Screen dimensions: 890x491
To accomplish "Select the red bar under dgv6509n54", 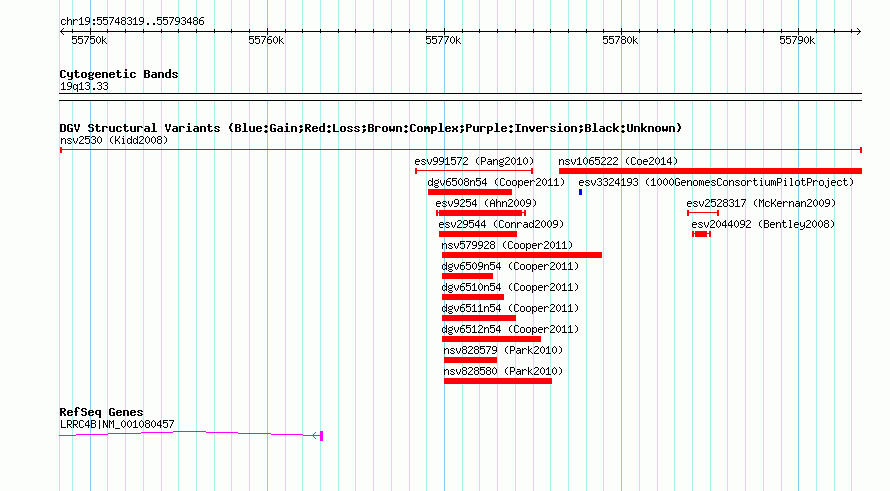I will pyautogui.click(x=467, y=276).
